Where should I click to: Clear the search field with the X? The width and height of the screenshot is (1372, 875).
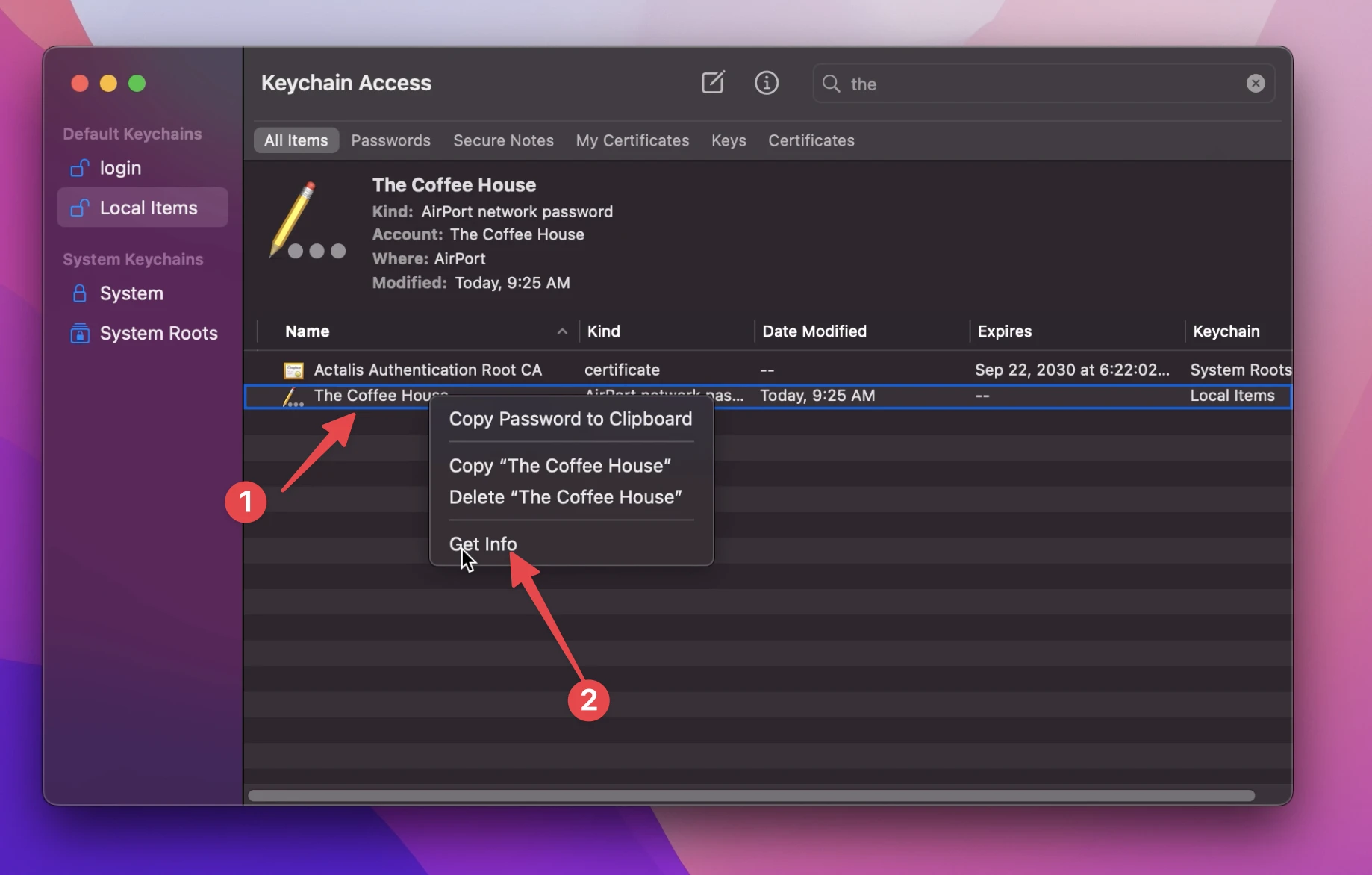point(1255,83)
